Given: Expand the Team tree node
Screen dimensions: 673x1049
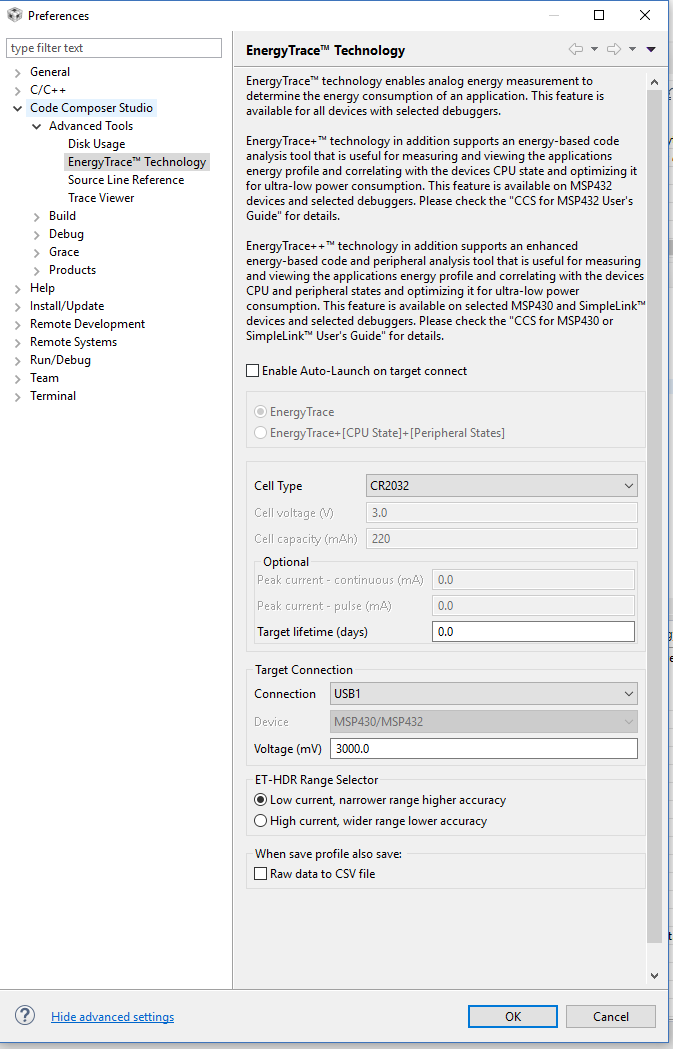Looking at the screenshot, I should (x=17, y=379).
